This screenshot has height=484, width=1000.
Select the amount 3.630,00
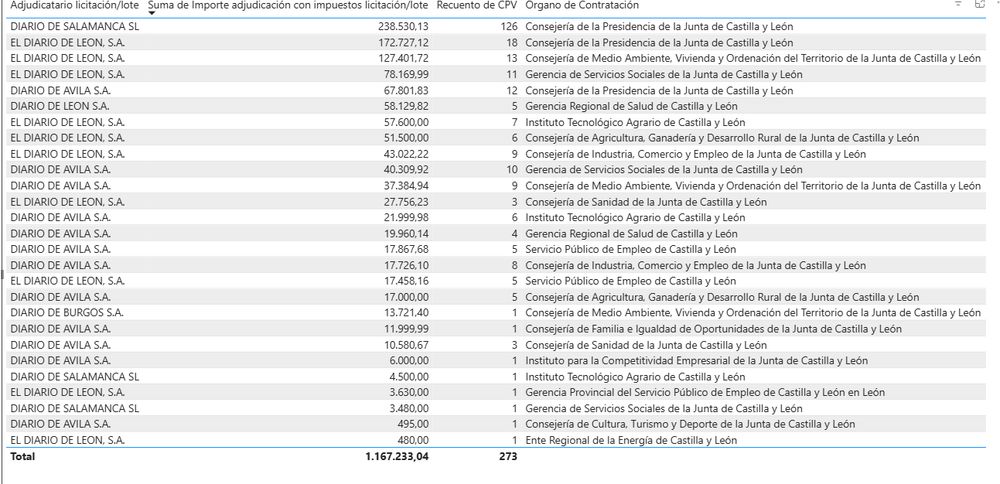(409, 392)
